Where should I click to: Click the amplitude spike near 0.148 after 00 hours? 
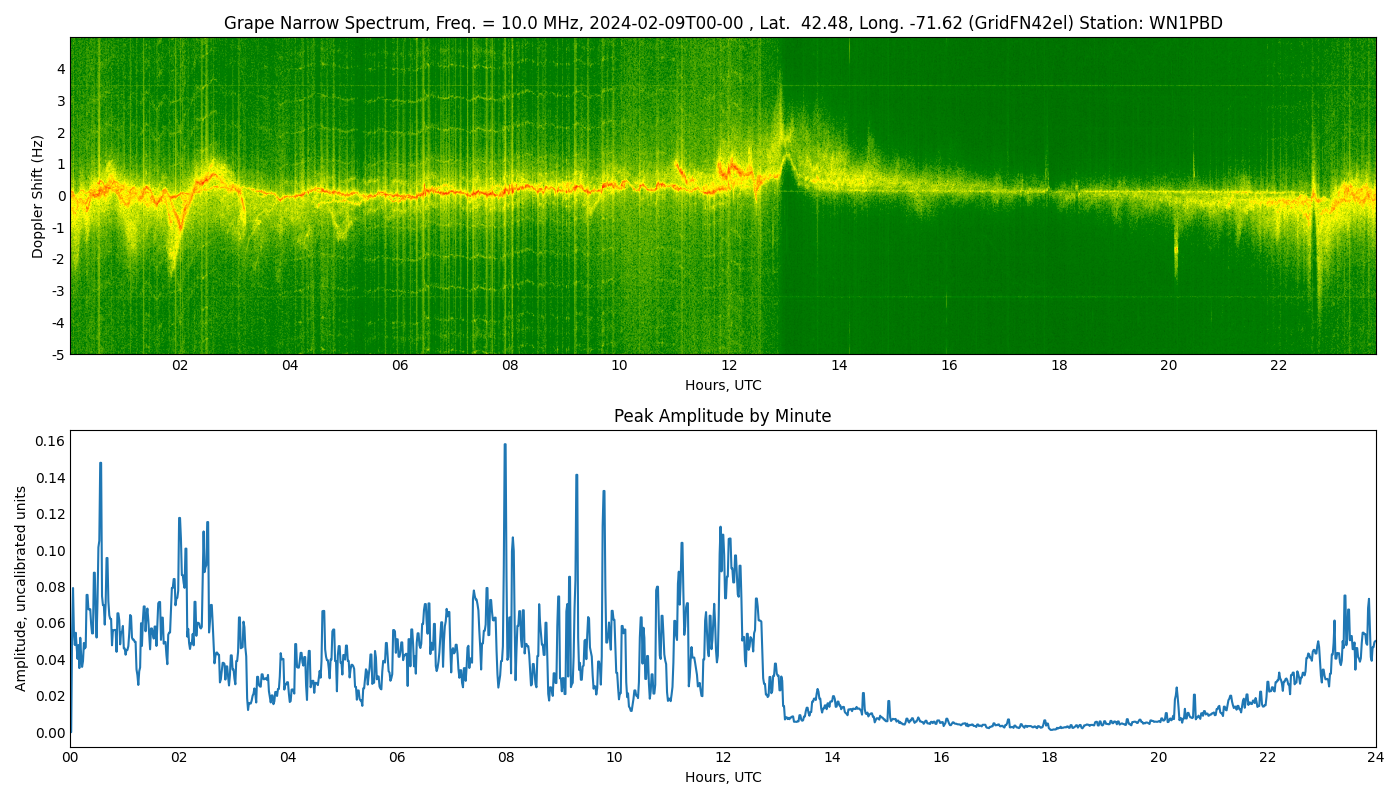pyautogui.click(x=100, y=463)
